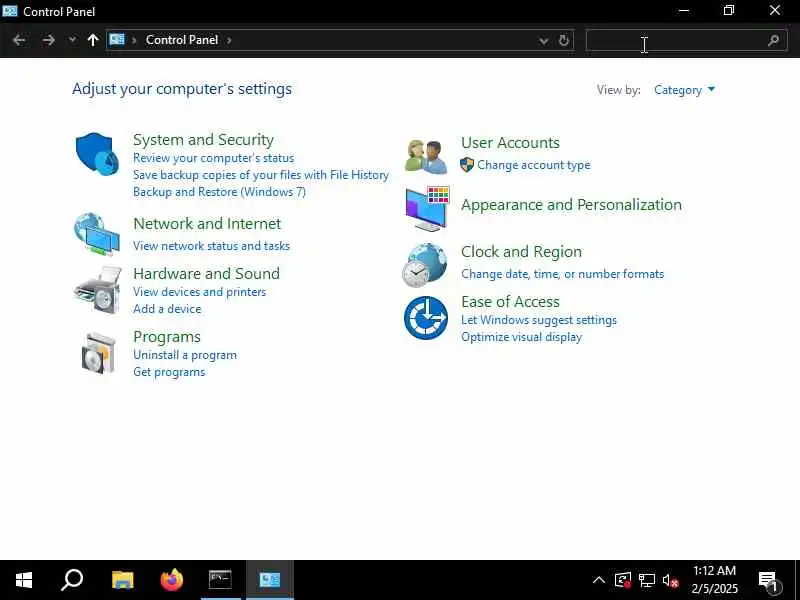Open the Clock and Region globe icon
This screenshot has height=600, width=800.
(x=424, y=265)
